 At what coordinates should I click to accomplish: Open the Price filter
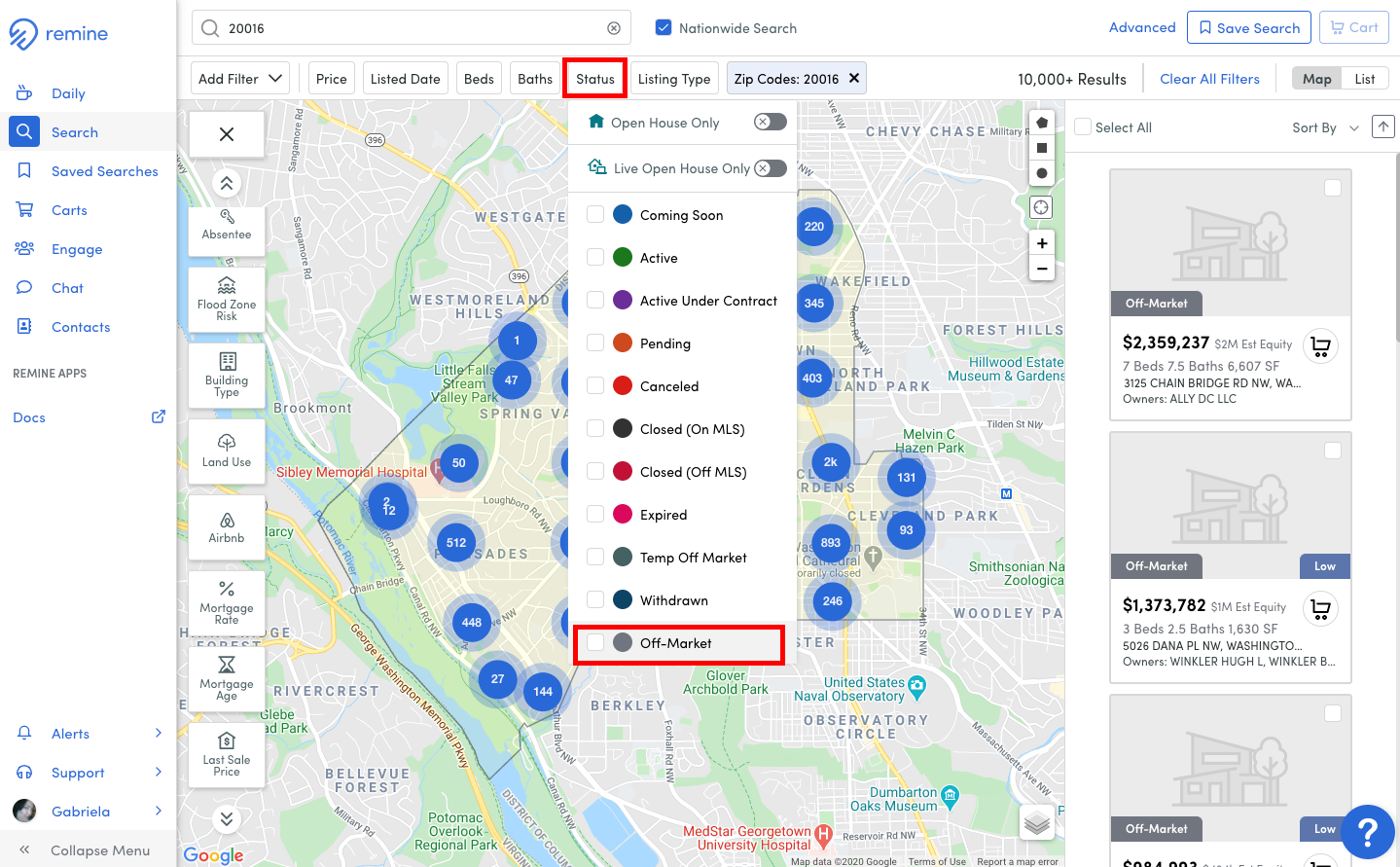pyautogui.click(x=331, y=78)
